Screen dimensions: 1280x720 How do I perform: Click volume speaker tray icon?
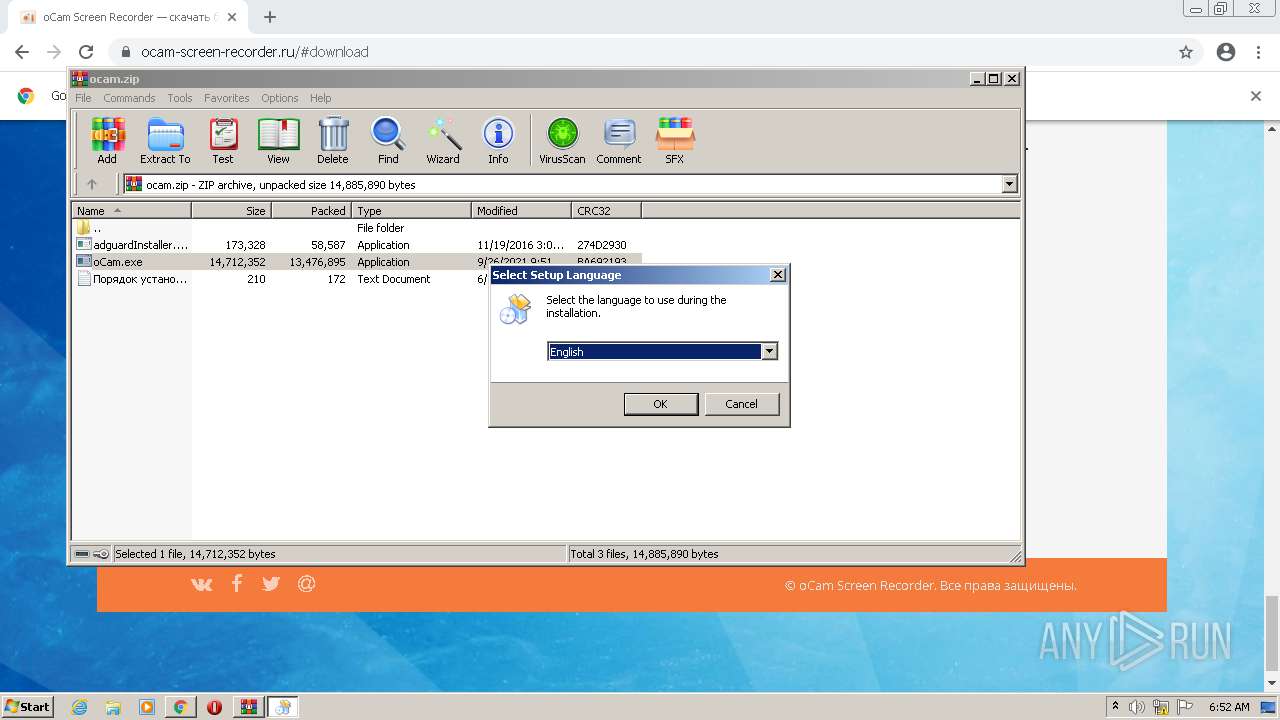1137,707
